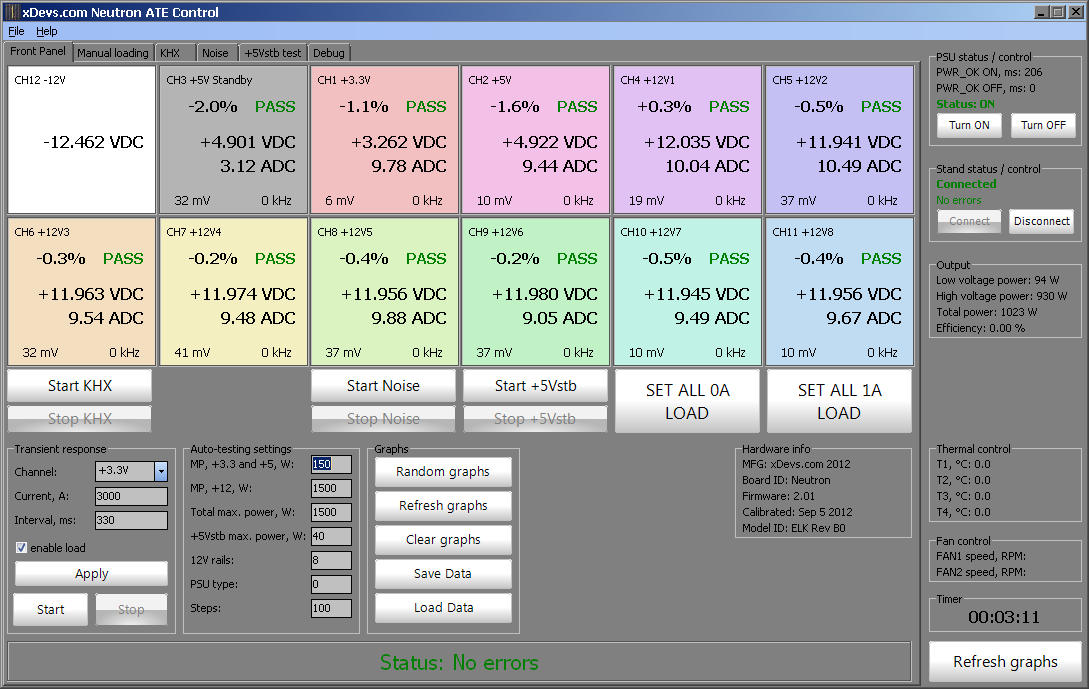The image size is (1089, 689).
Task: Open the +5Vstb test tab
Action: pyautogui.click(x=273, y=53)
